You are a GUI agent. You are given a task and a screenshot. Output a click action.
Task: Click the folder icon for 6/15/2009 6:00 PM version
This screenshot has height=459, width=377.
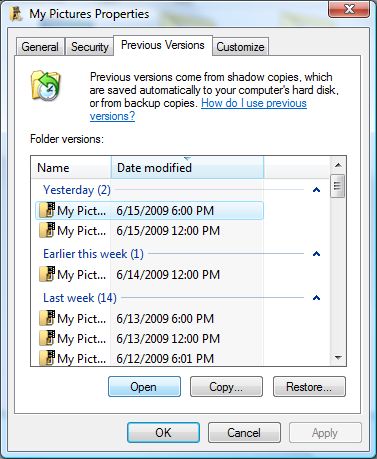point(47,210)
